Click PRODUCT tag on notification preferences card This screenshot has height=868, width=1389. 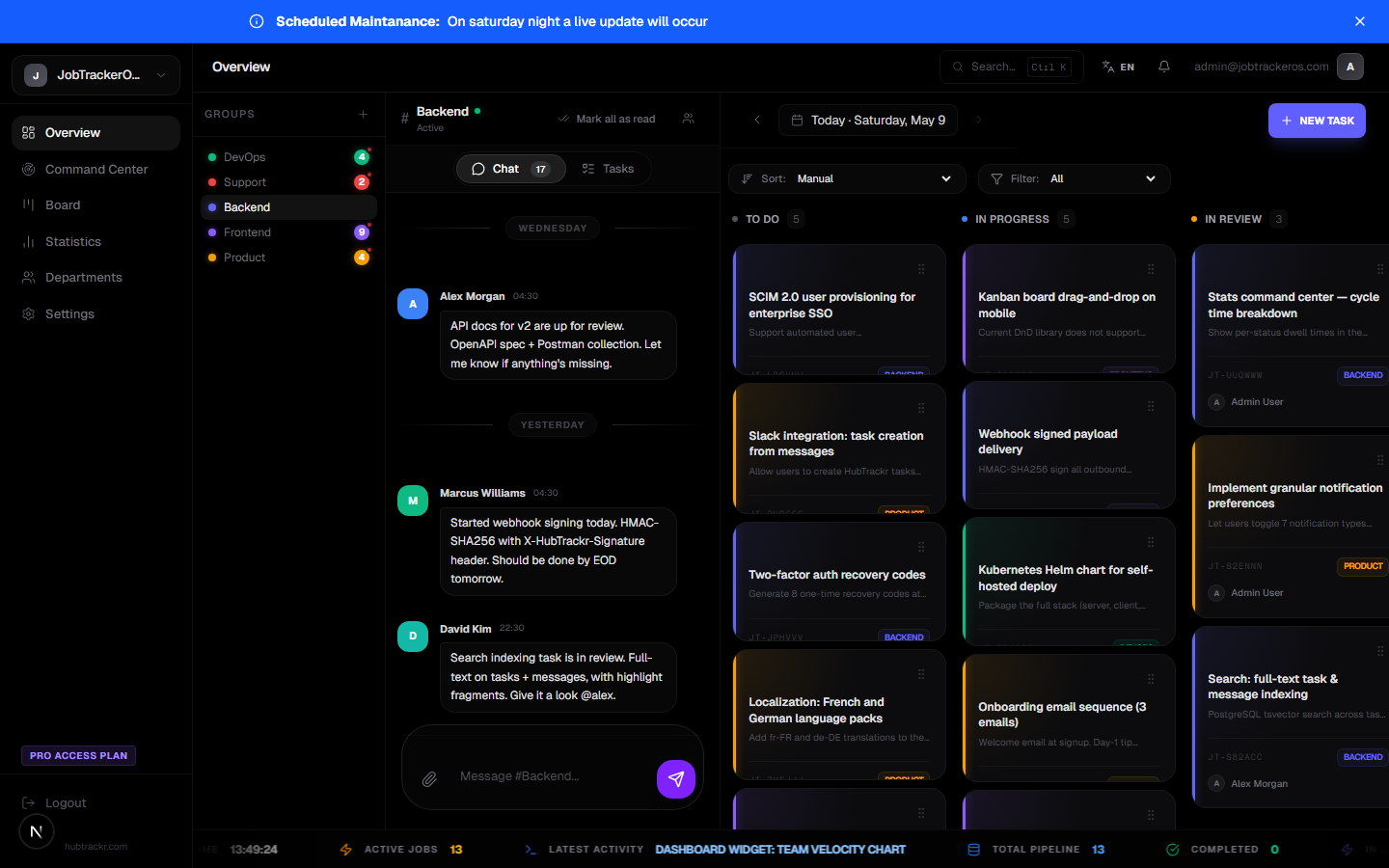click(1362, 566)
